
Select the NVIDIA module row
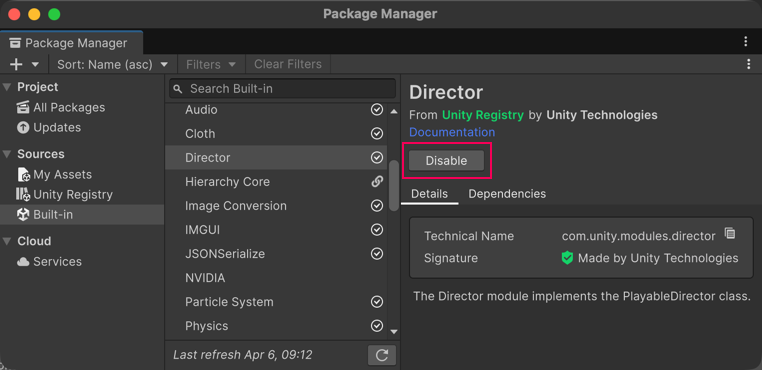click(276, 278)
